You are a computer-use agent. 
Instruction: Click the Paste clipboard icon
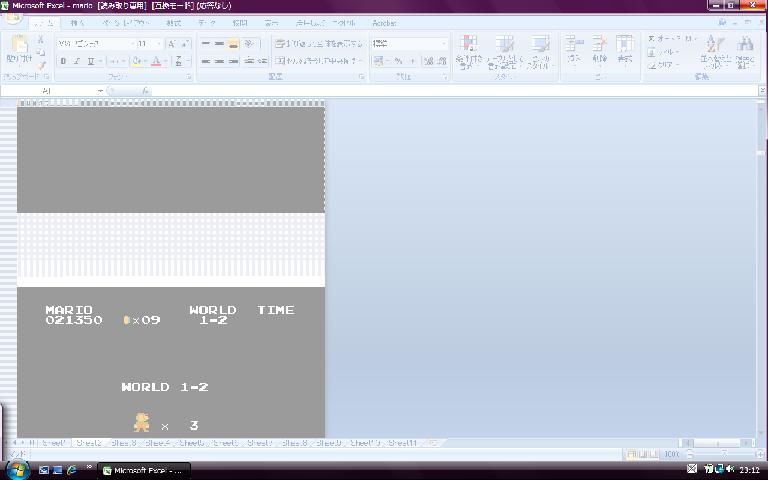click(x=20, y=44)
